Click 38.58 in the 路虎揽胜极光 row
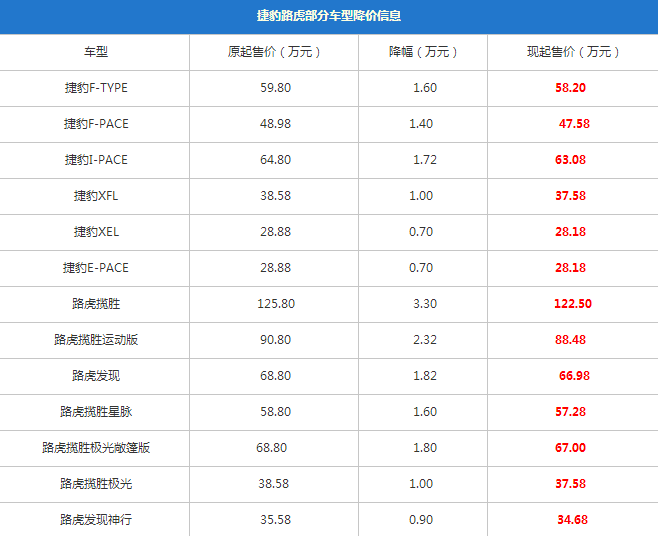The width and height of the screenshot is (658, 536). click(x=274, y=484)
